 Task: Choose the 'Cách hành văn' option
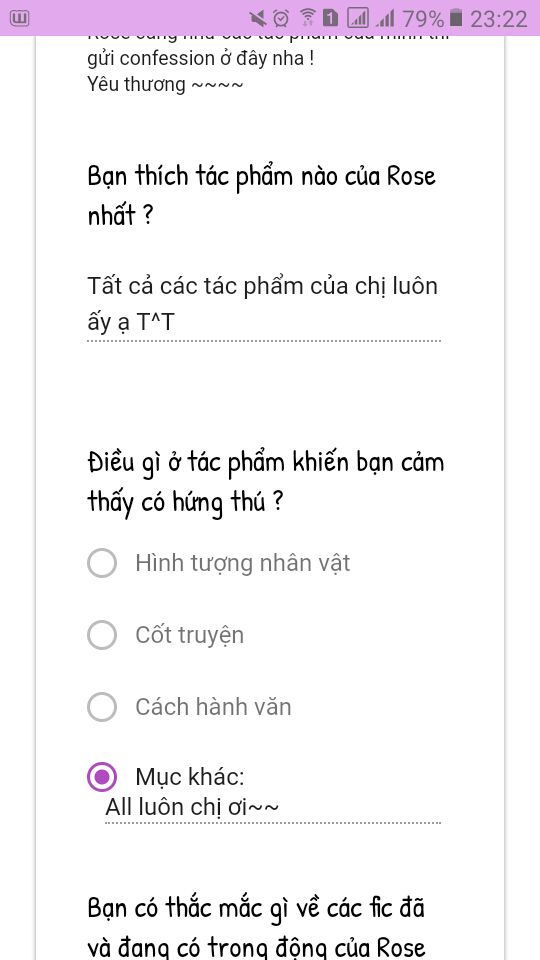point(102,707)
